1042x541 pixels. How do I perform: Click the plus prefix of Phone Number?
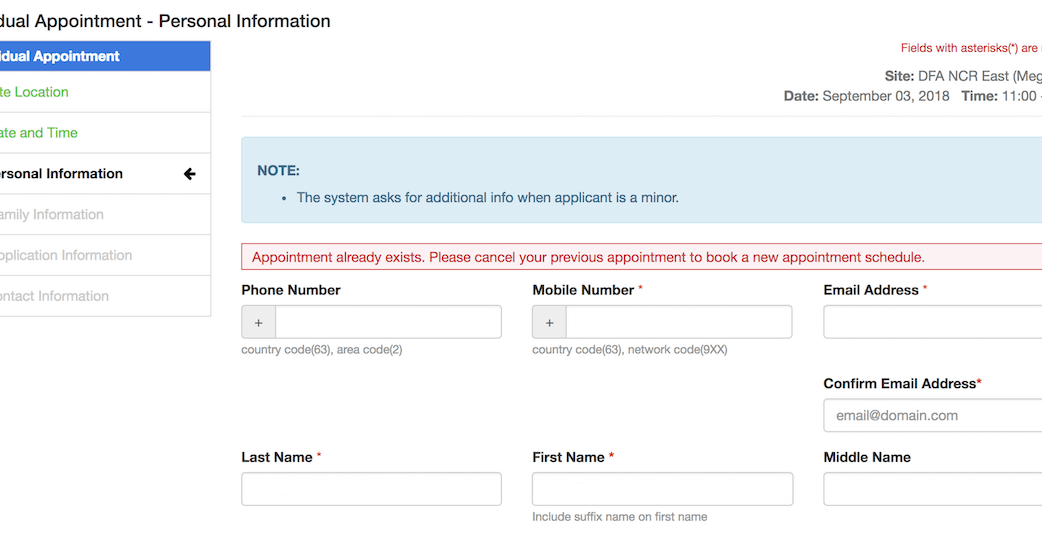[258, 323]
